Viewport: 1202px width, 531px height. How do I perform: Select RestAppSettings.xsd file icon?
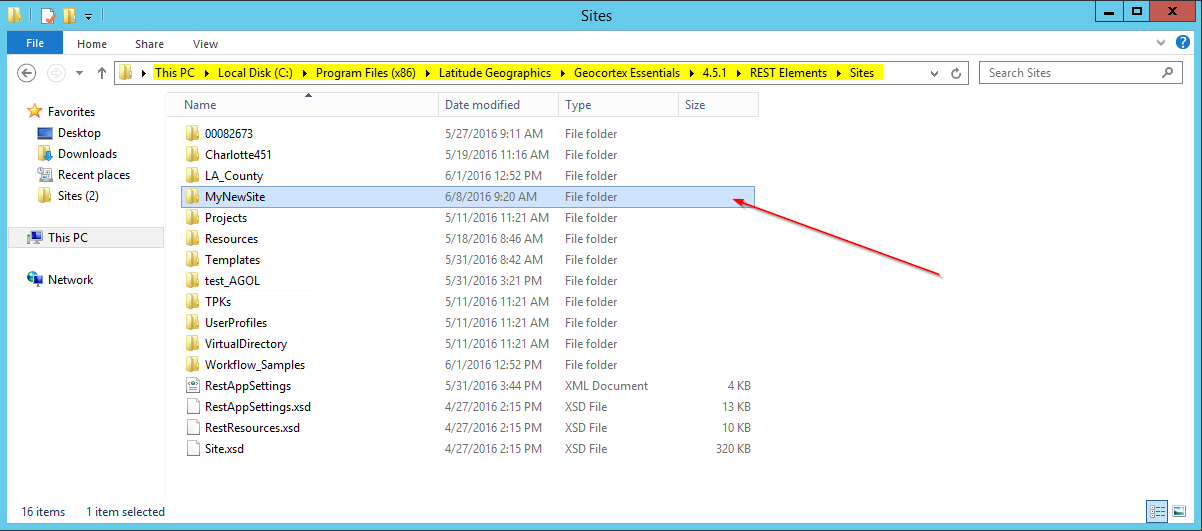click(193, 407)
